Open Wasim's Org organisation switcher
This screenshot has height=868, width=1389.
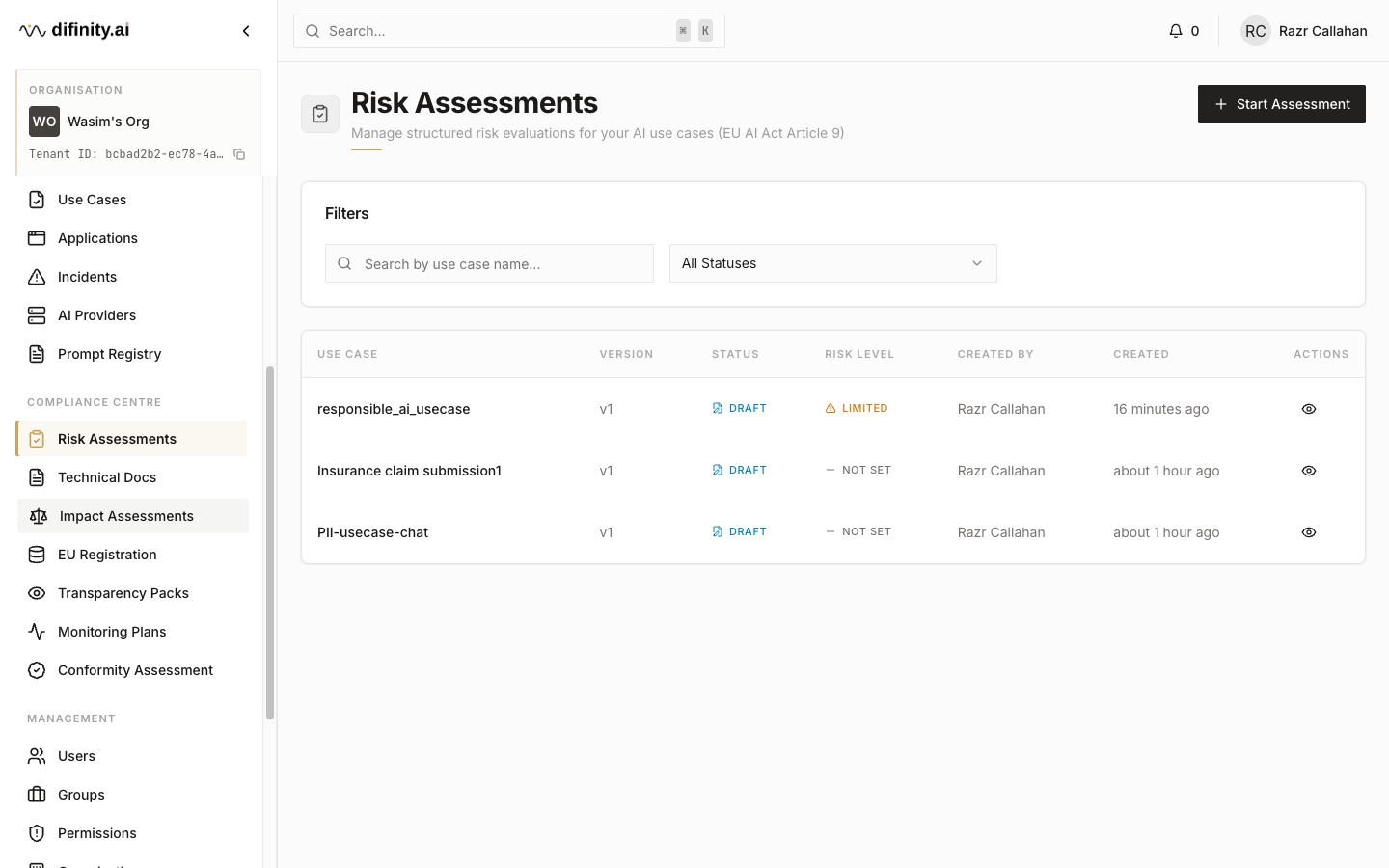pos(138,122)
